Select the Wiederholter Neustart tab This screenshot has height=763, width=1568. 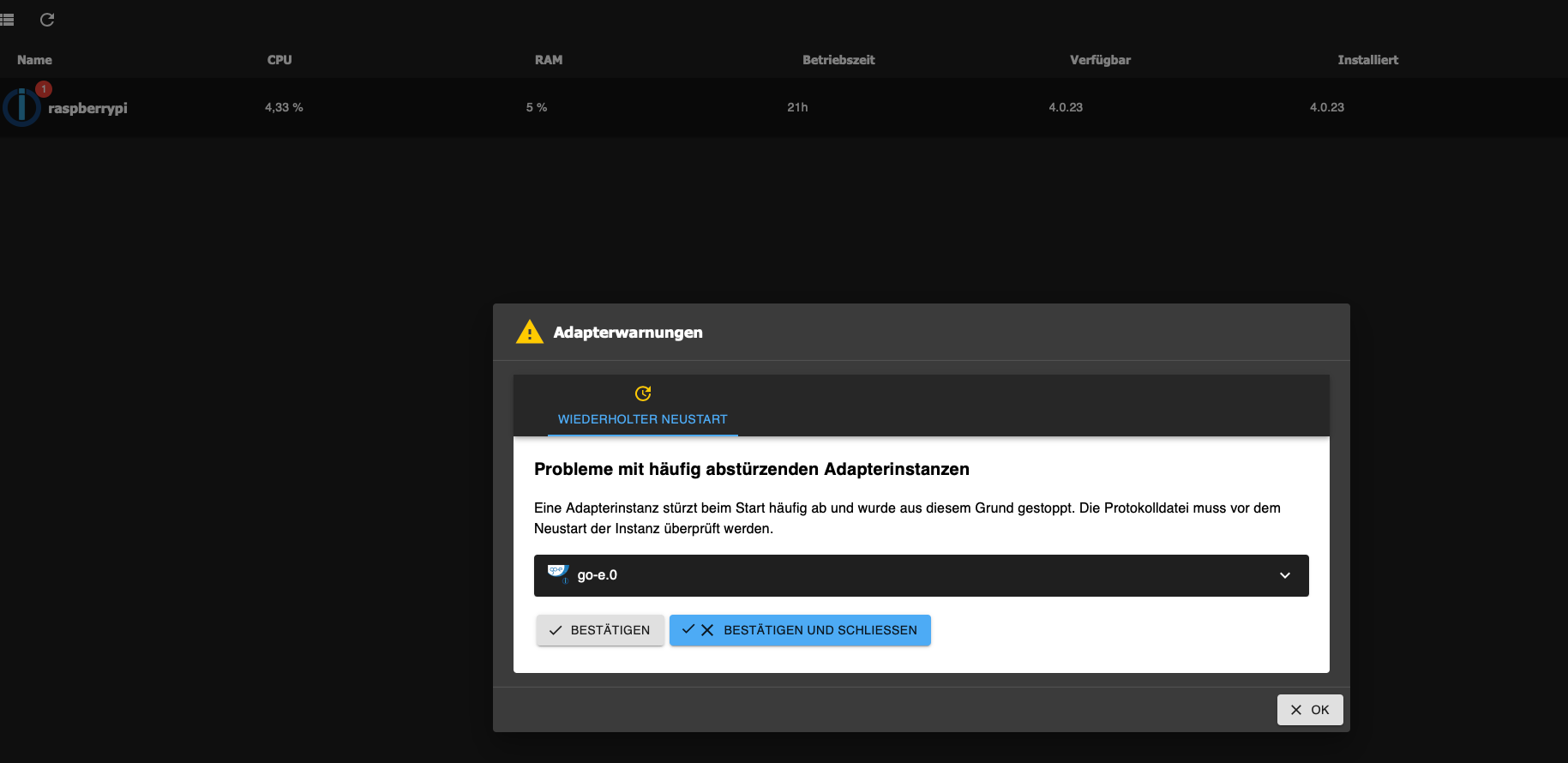click(642, 406)
